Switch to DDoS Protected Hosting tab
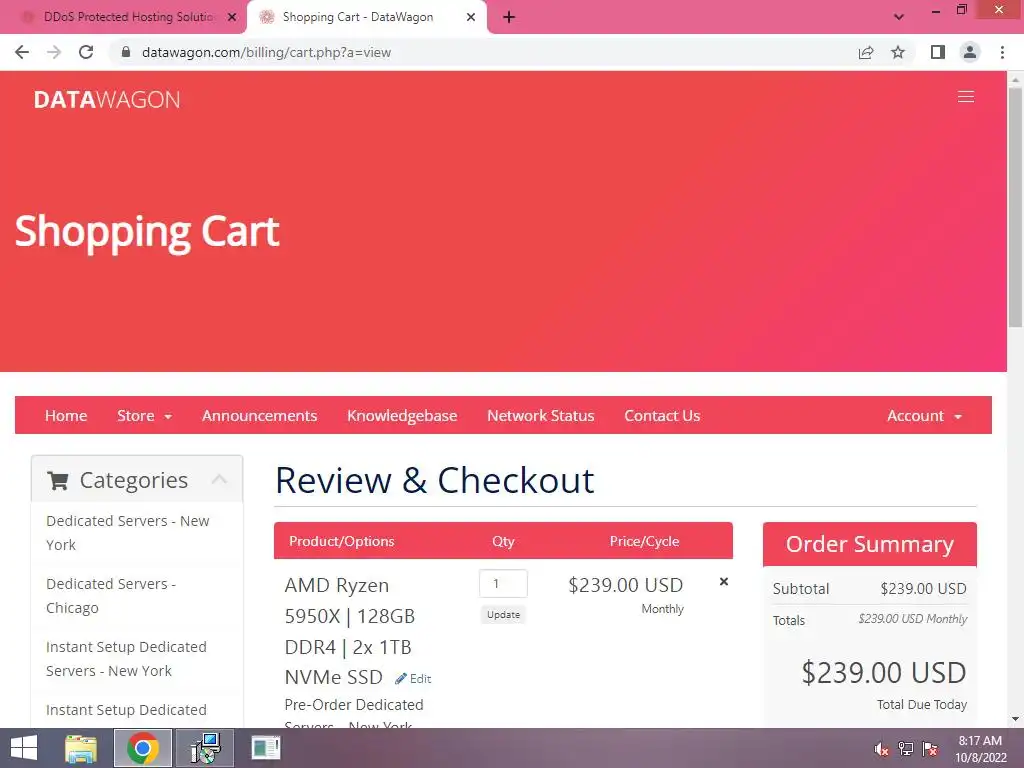The width and height of the screenshot is (1024, 768). pos(128,18)
